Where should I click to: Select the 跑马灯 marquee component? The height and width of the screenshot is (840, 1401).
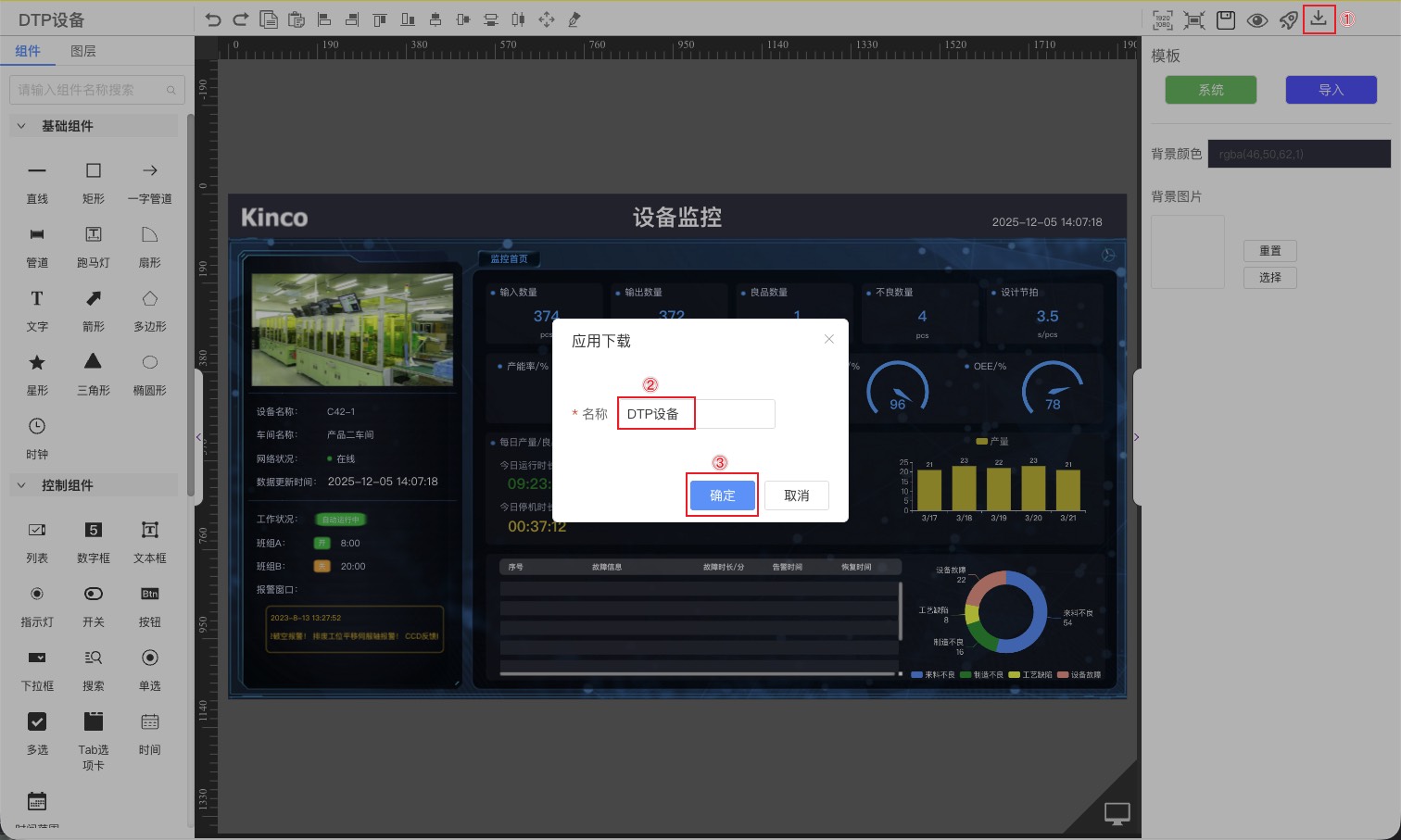[94, 244]
